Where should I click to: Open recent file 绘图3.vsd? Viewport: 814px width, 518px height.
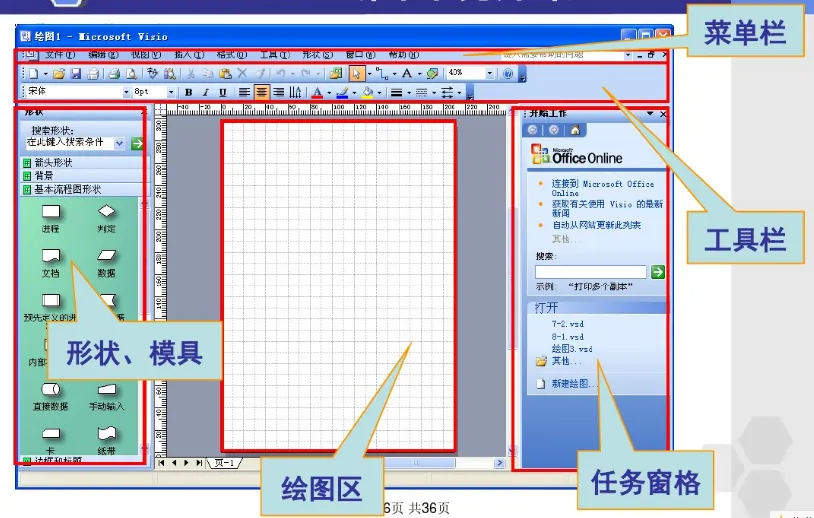point(572,349)
